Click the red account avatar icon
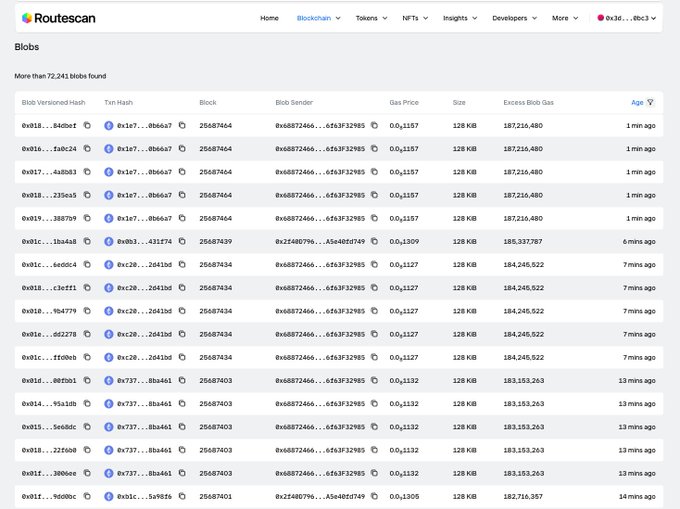 coord(601,18)
